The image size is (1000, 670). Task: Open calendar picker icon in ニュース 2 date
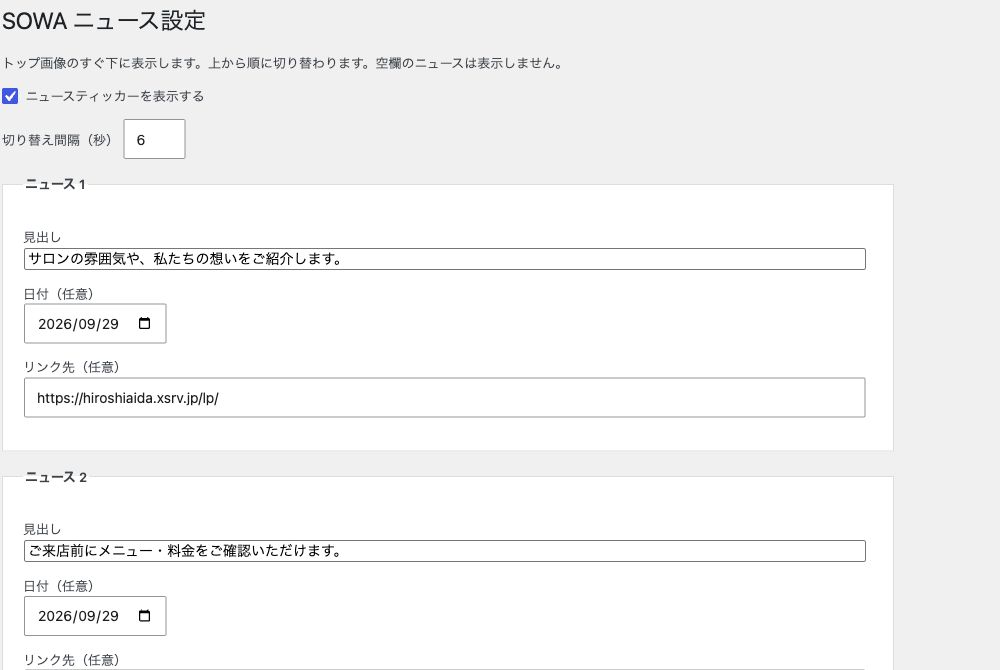tap(145, 615)
